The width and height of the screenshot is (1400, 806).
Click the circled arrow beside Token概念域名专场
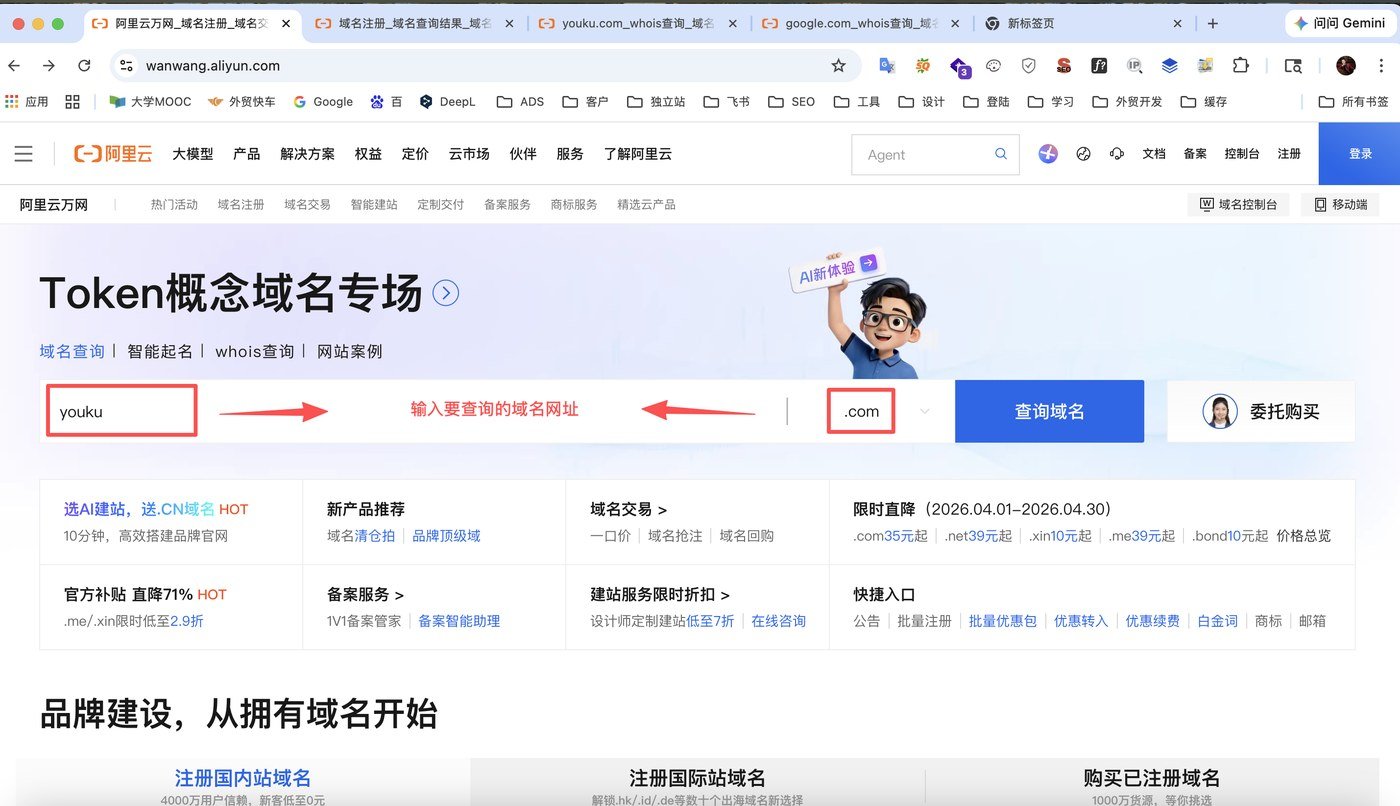pyautogui.click(x=446, y=293)
